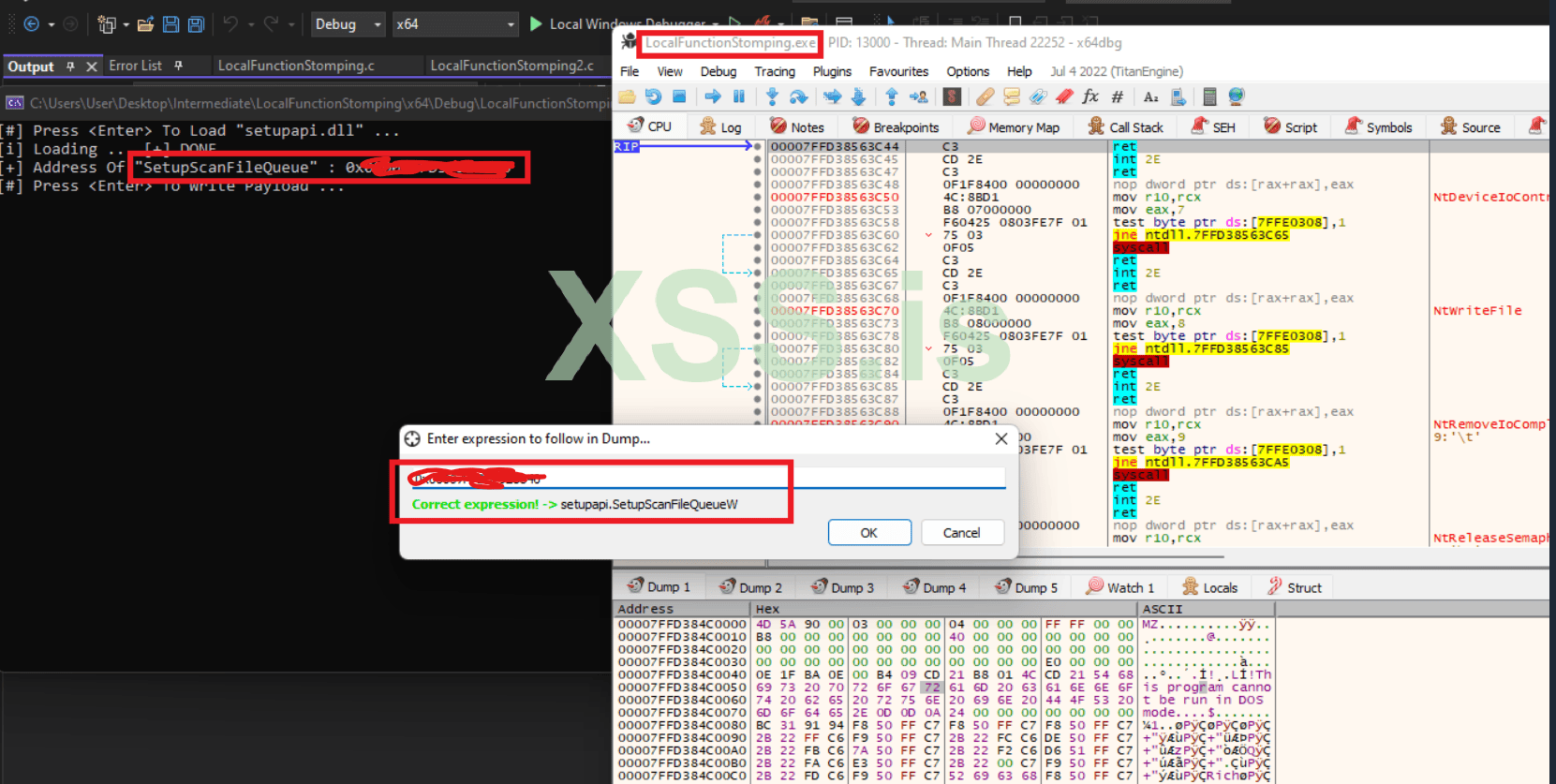Click Visual Studio Undo icon

(230, 24)
